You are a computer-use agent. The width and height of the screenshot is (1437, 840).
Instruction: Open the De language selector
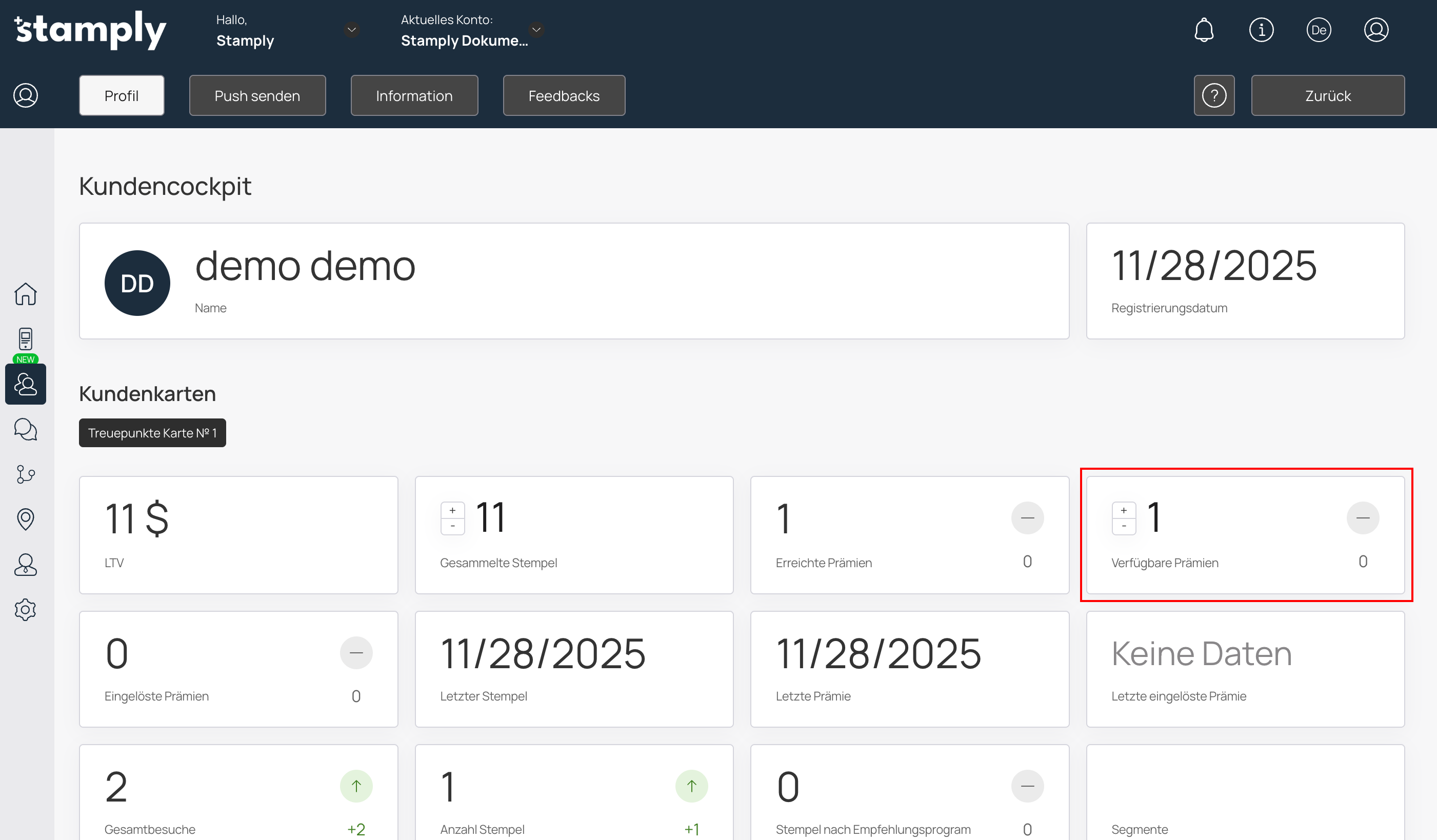[1319, 30]
